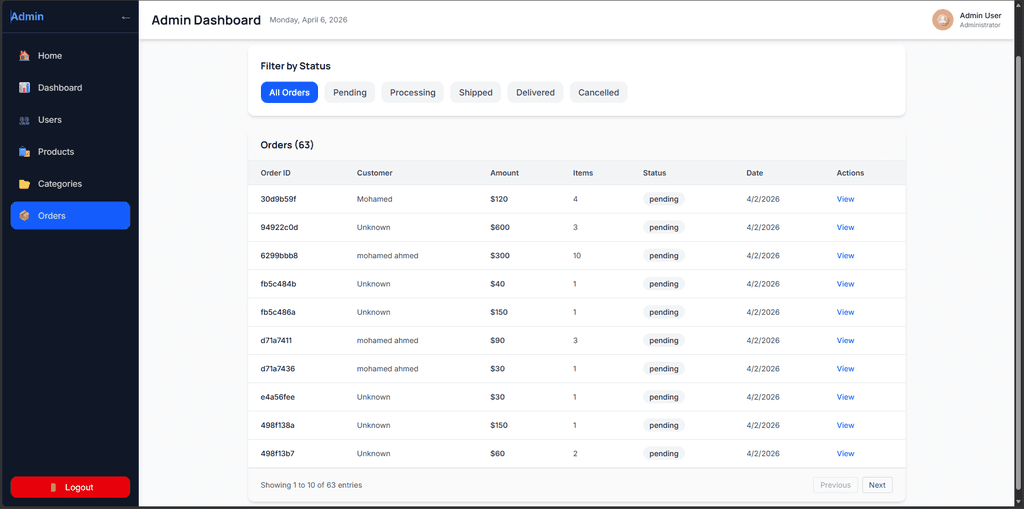Show only Shipped orders
Viewport: 1024px width, 509px height.
click(475, 93)
